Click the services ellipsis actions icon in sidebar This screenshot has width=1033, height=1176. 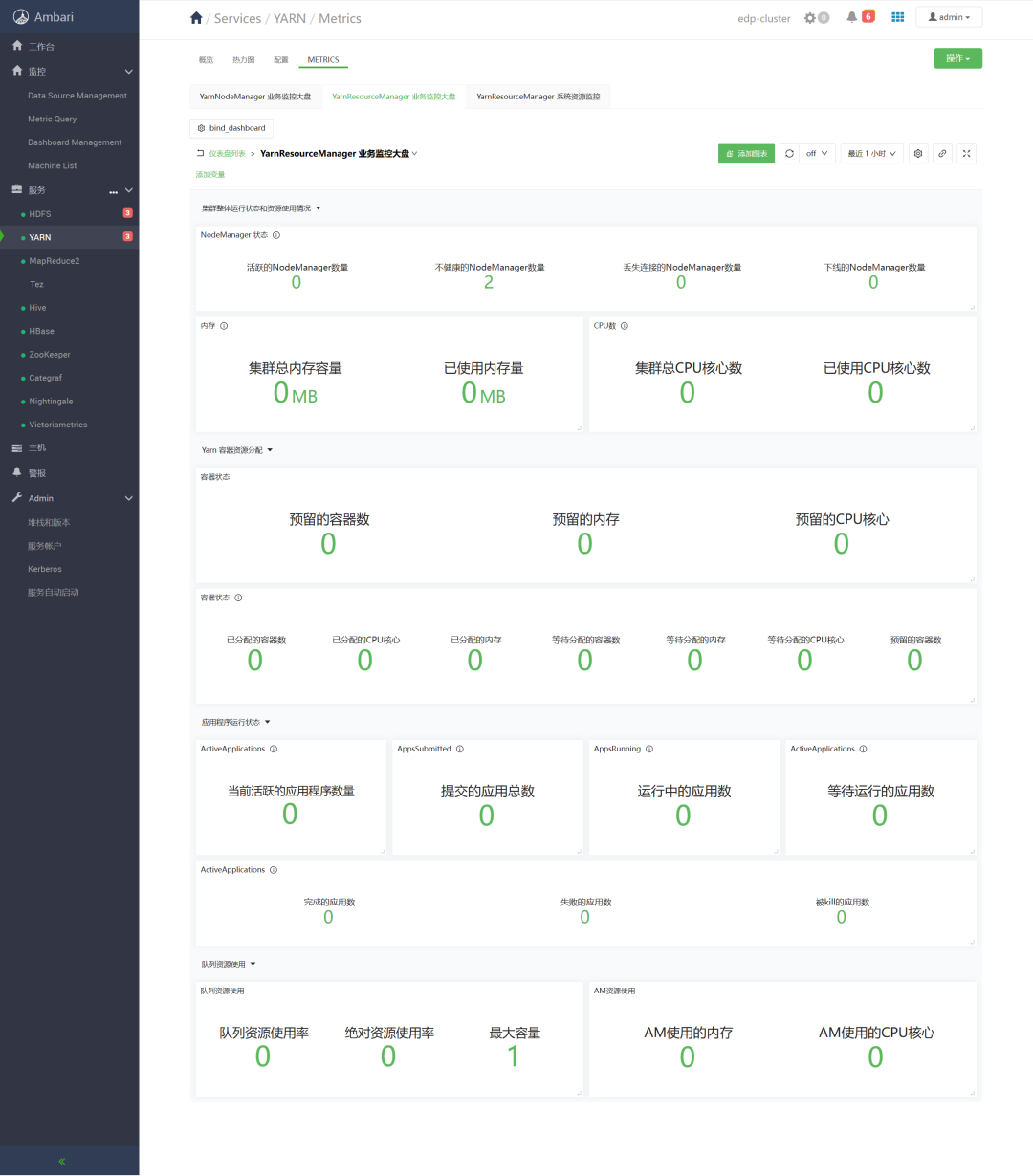click(113, 191)
